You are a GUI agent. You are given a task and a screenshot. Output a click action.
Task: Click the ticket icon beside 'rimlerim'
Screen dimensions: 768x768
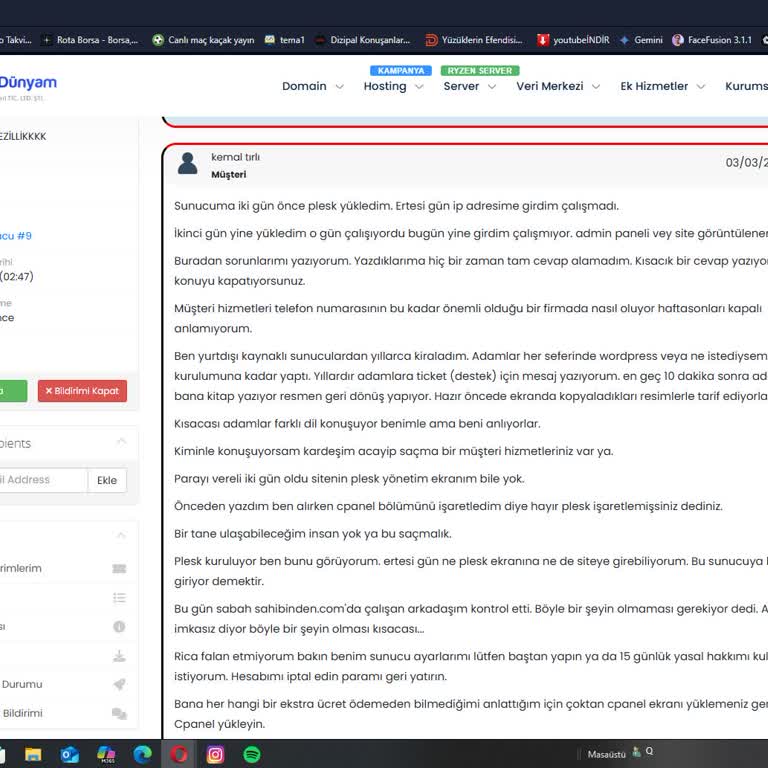click(x=119, y=568)
